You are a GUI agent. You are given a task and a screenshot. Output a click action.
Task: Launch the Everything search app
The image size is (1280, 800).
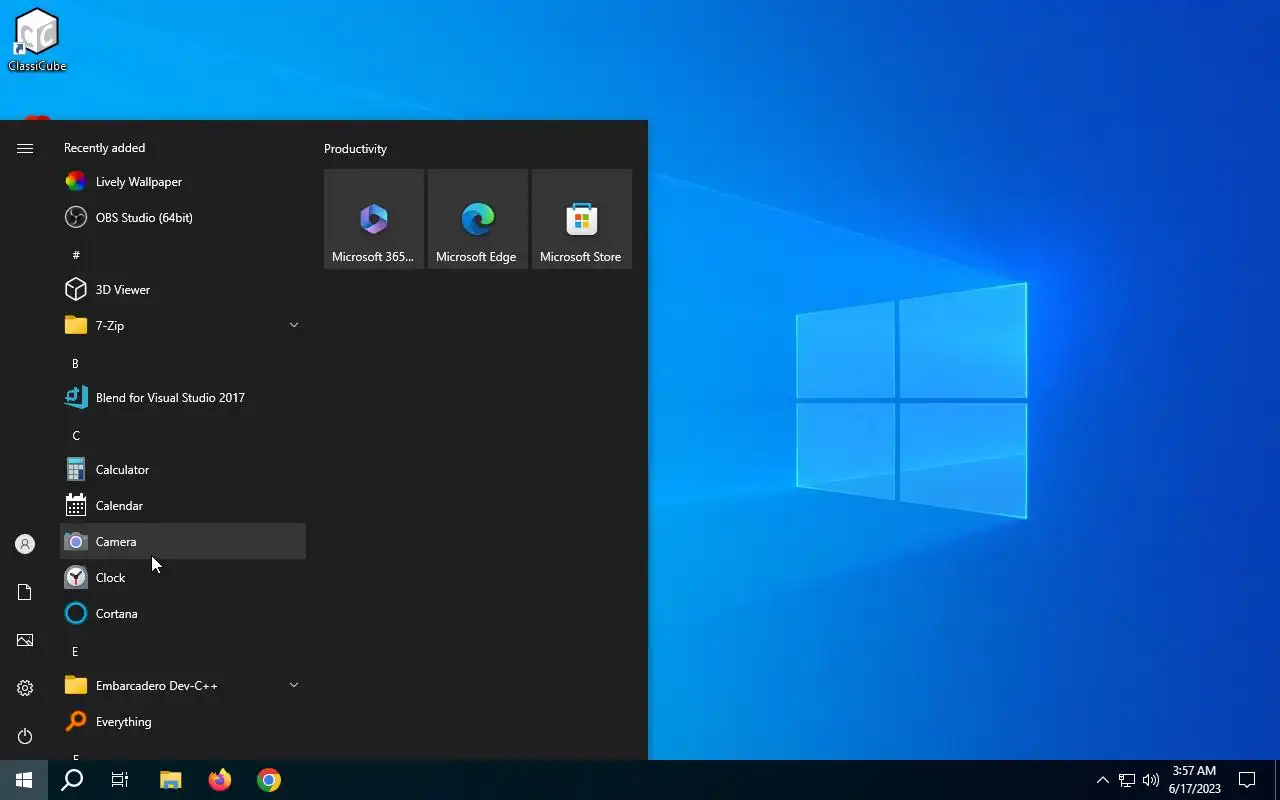coord(183,722)
